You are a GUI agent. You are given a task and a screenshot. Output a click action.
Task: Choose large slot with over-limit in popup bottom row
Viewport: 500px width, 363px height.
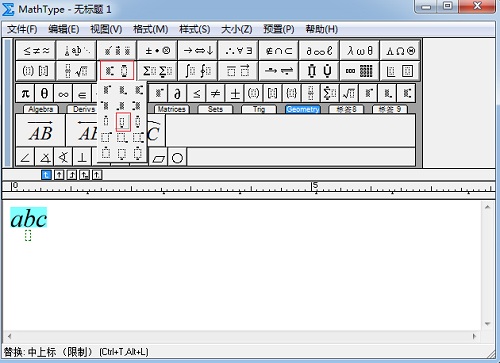click(106, 153)
